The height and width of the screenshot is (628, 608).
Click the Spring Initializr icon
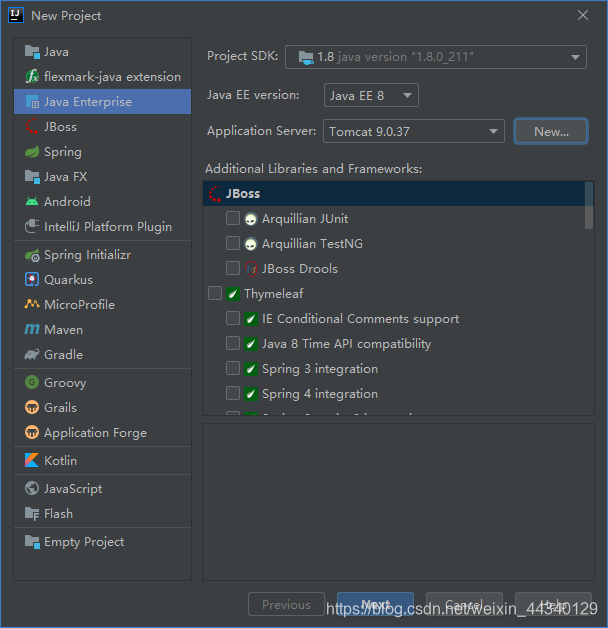[x=32, y=255]
